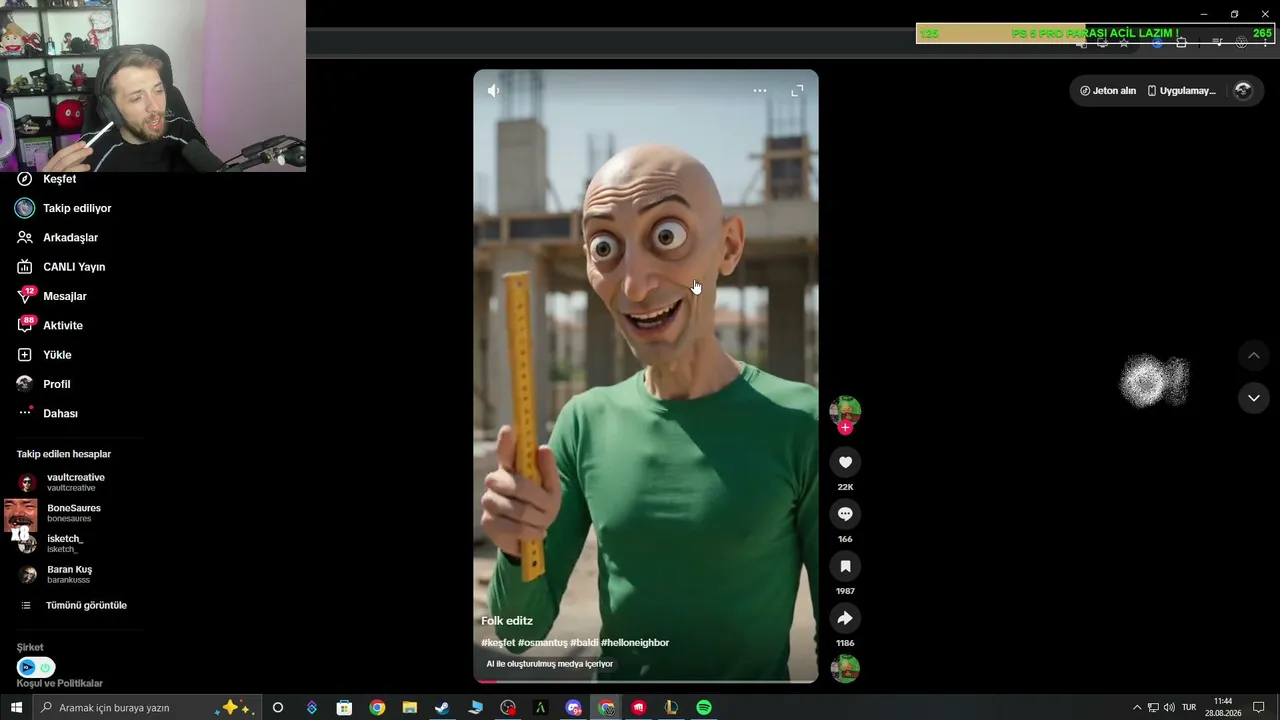The width and height of the screenshot is (1280, 720).
Task: Open File Explorer from the taskbar
Action: [410, 708]
